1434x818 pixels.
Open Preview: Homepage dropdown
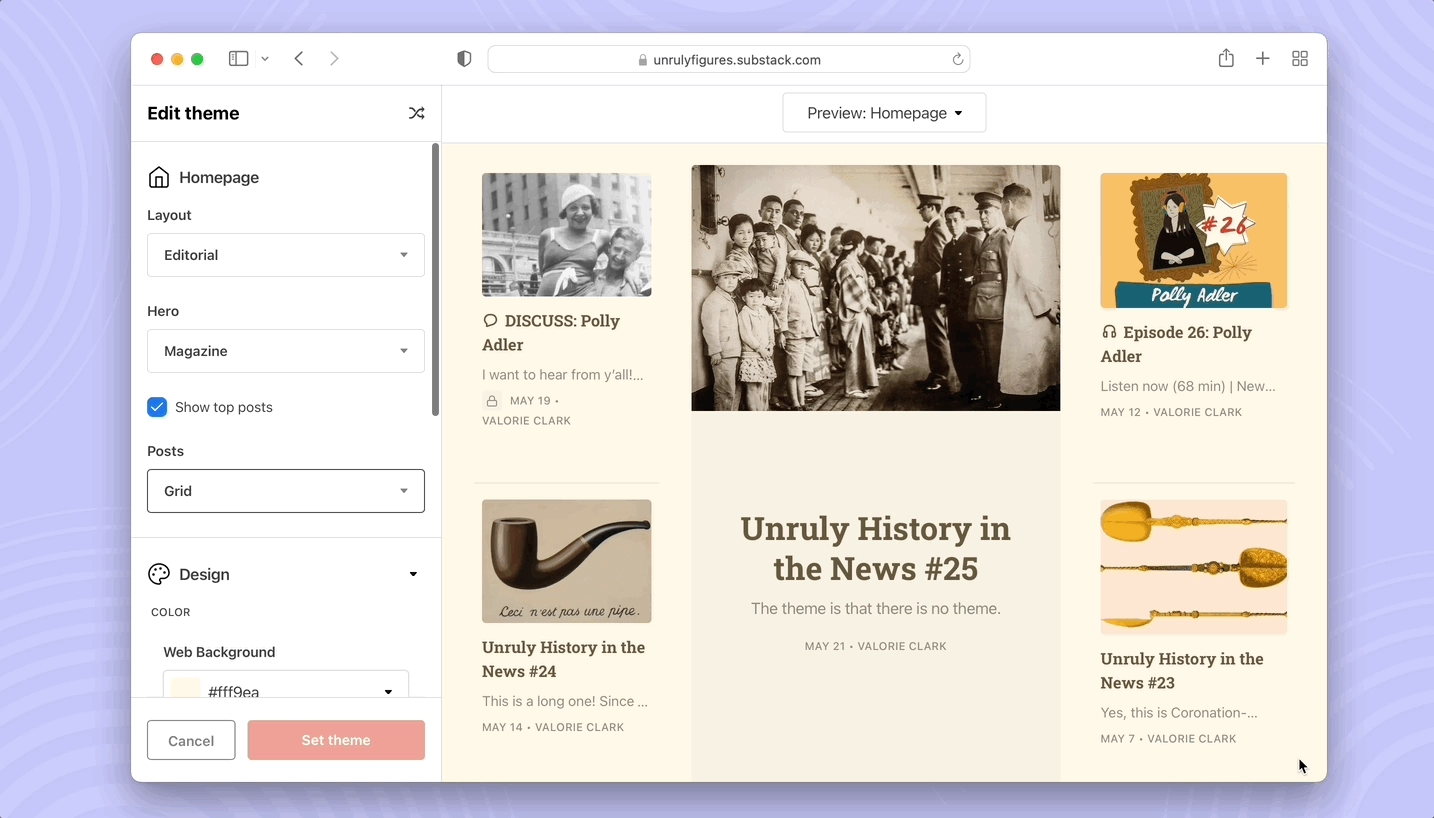coord(884,113)
